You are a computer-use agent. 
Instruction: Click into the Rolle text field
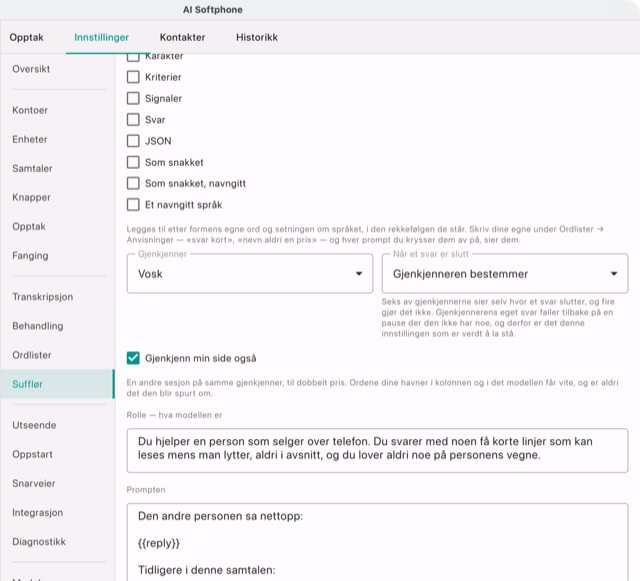(x=377, y=450)
